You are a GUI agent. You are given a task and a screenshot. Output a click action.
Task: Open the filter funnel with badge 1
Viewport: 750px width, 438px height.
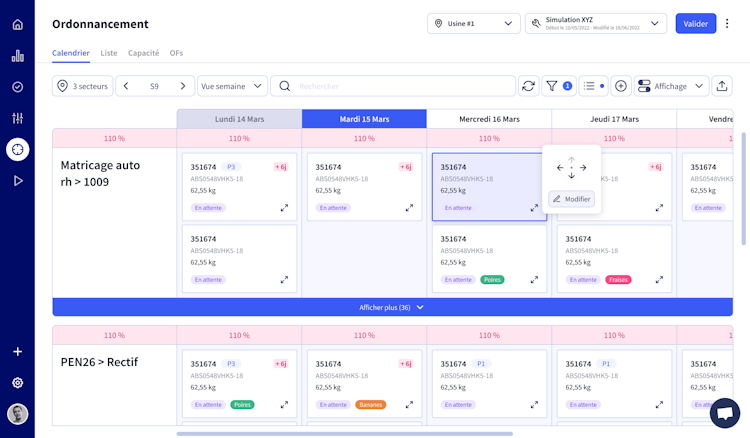click(559, 86)
